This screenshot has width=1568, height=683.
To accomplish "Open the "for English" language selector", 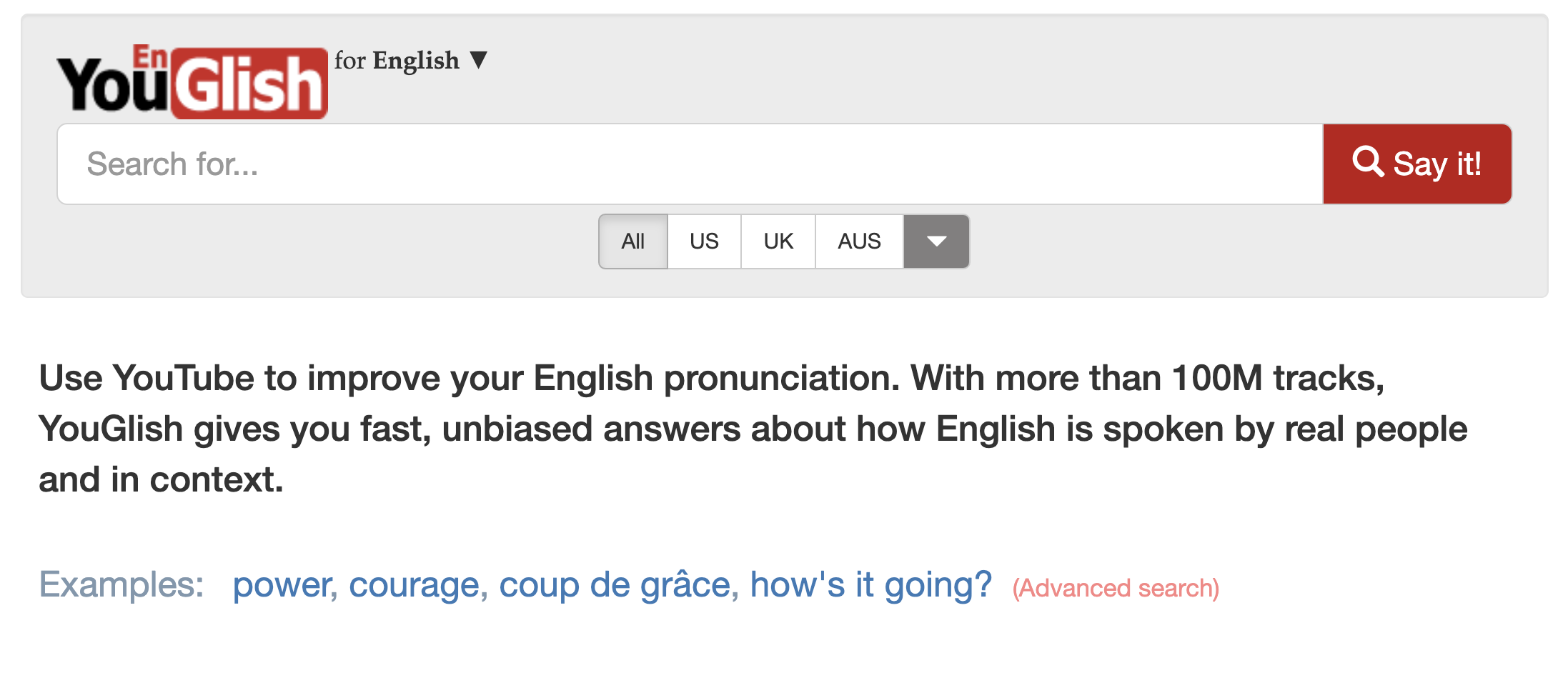I will pyautogui.click(x=397, y=61).
